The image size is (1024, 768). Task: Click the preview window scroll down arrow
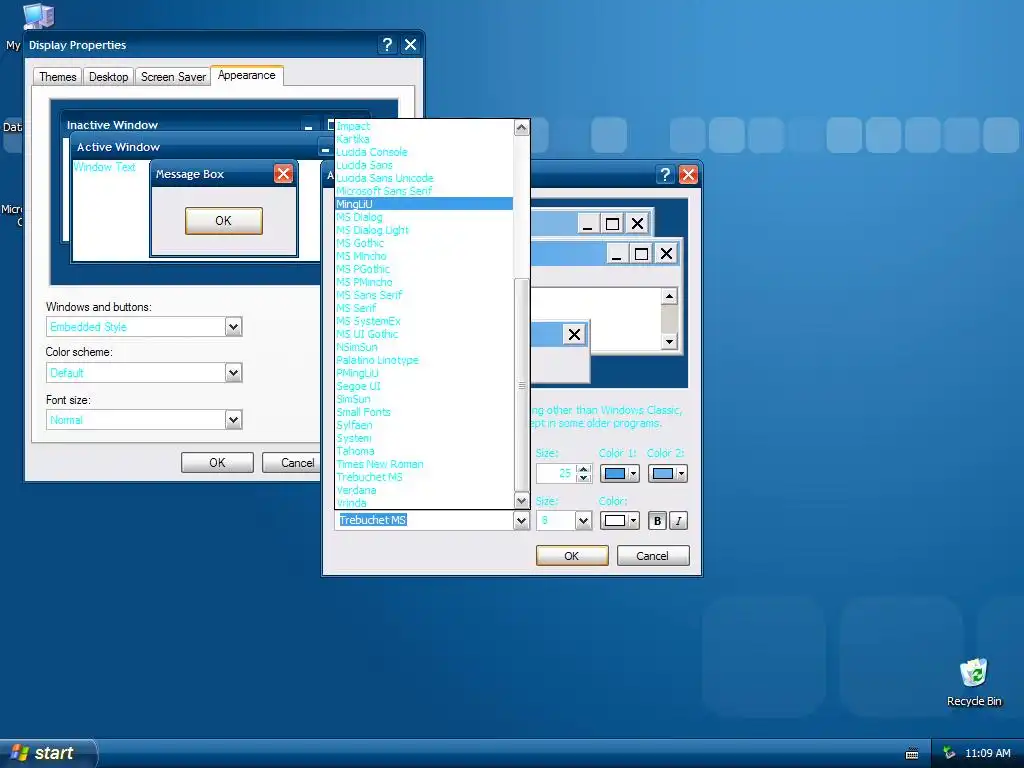669,342
